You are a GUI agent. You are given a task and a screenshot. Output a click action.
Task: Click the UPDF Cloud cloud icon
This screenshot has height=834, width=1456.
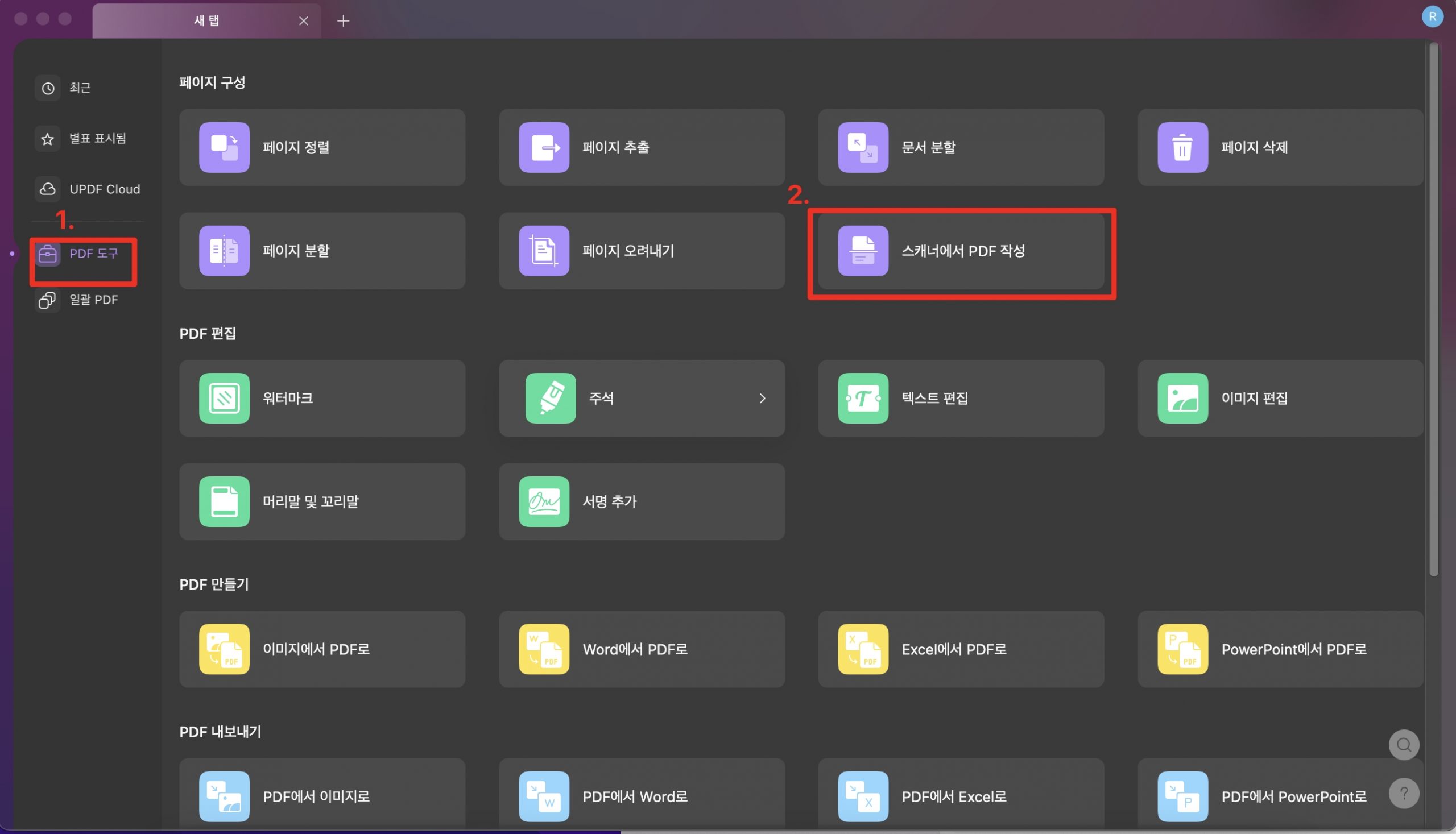[48, 189]
